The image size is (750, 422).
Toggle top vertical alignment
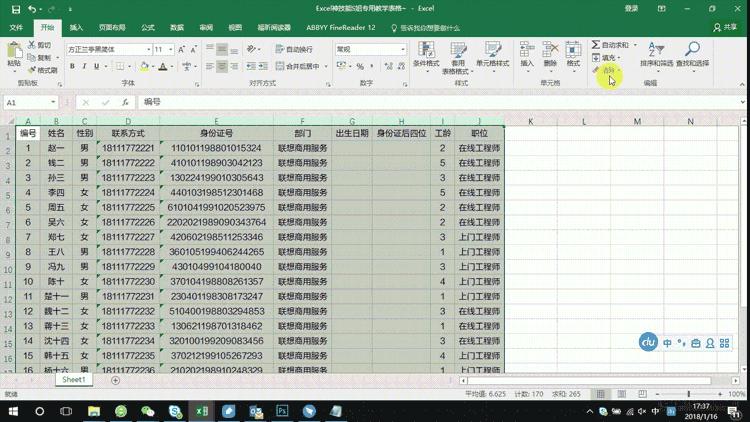210,49
